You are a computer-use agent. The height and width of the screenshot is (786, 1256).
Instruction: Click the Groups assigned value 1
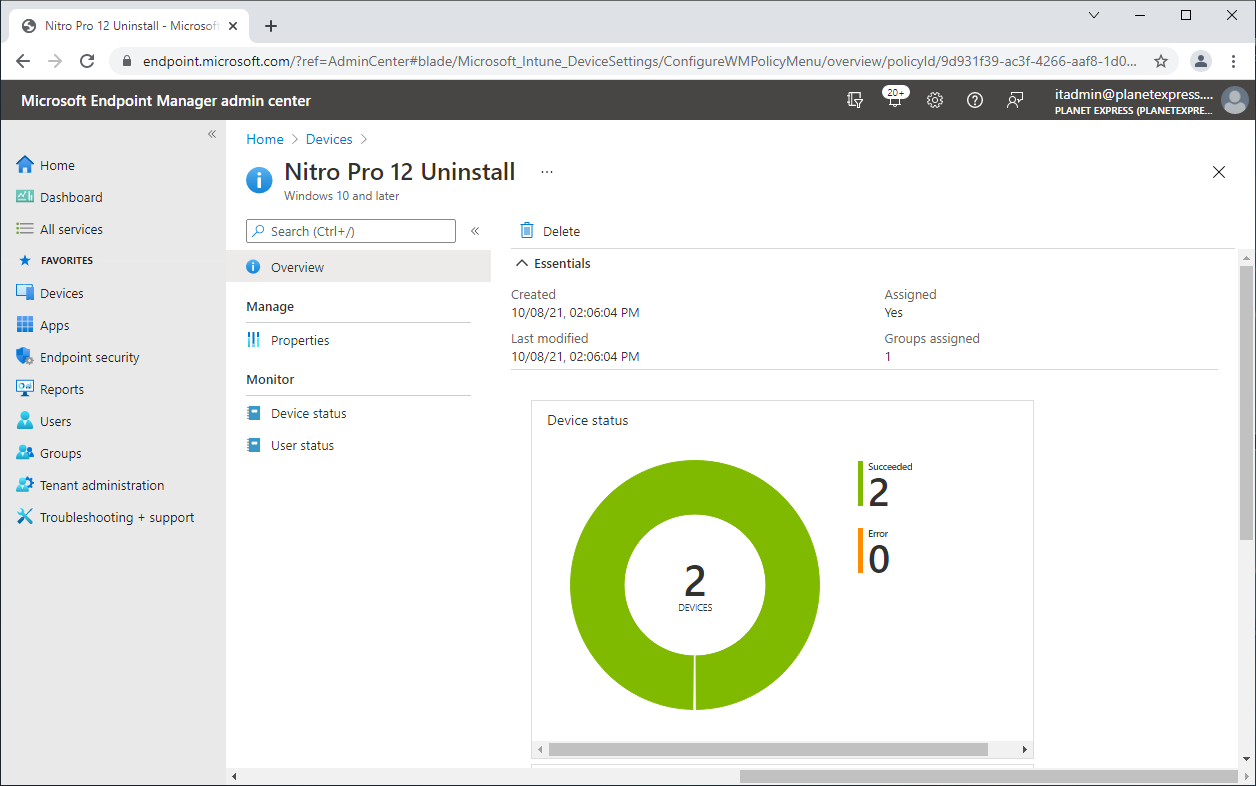pyautogui.click(x=888, y=357)
